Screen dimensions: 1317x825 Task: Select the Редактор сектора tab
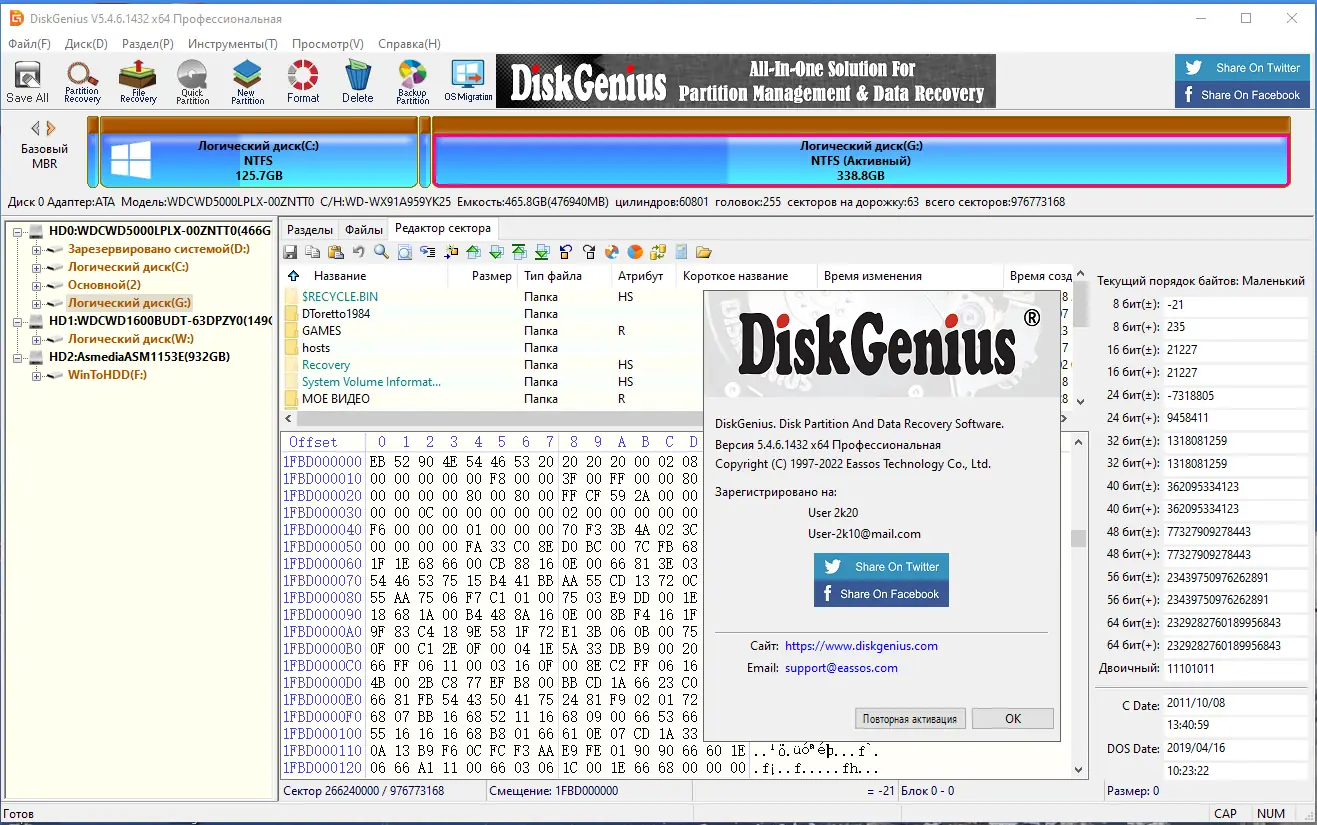443,228
